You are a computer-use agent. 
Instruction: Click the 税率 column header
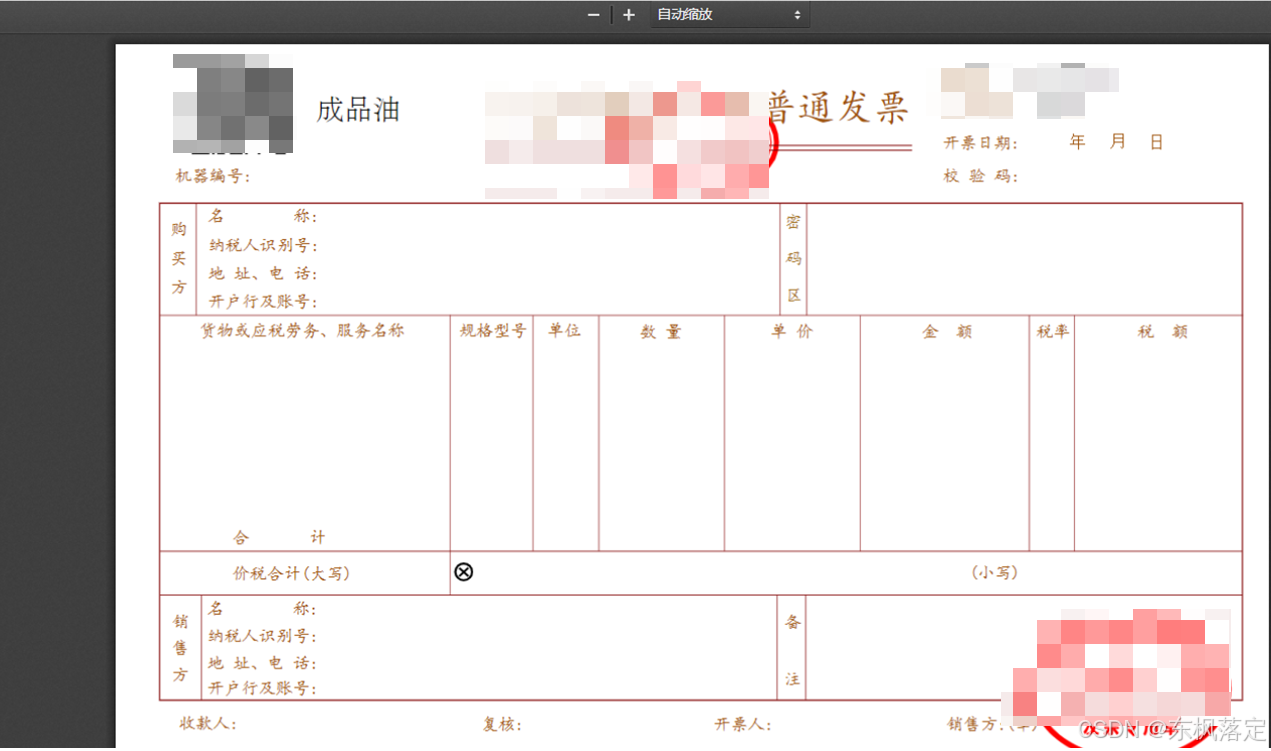point(1052,331)
